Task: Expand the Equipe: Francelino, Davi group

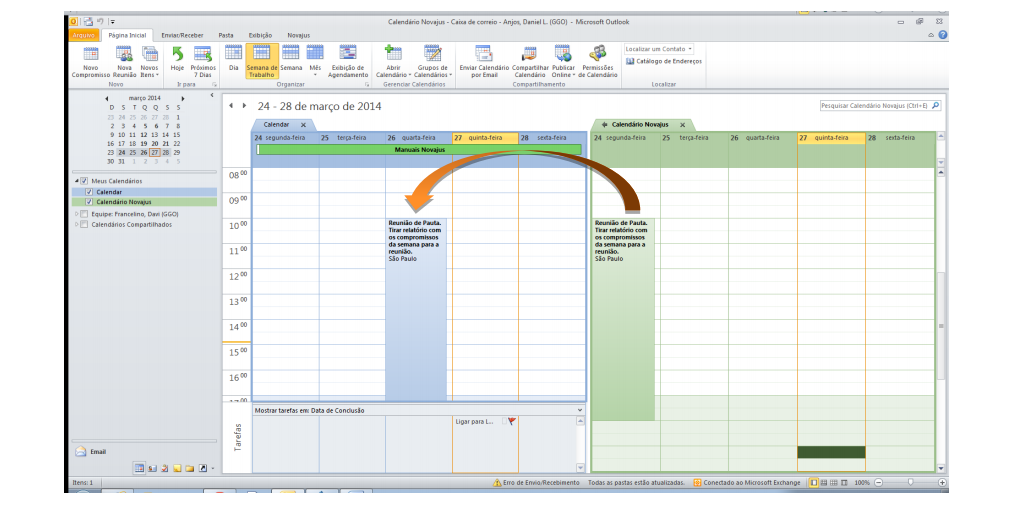Action: pyautogui.click(x=76, y=214)
